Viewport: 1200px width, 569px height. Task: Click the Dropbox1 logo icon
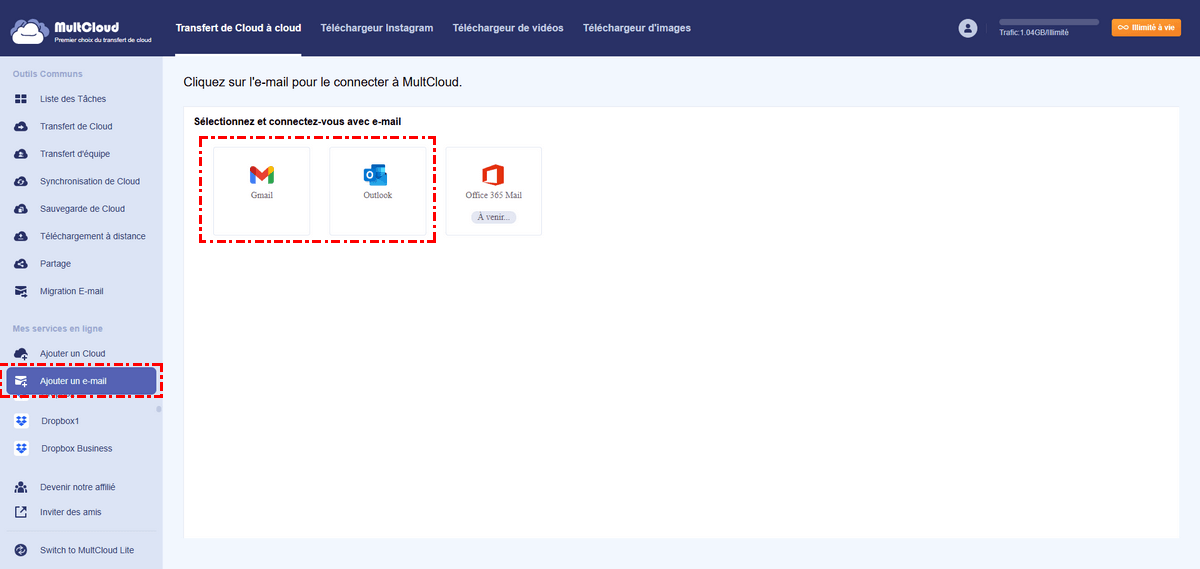pyautogui.click(x=21, y=421)
